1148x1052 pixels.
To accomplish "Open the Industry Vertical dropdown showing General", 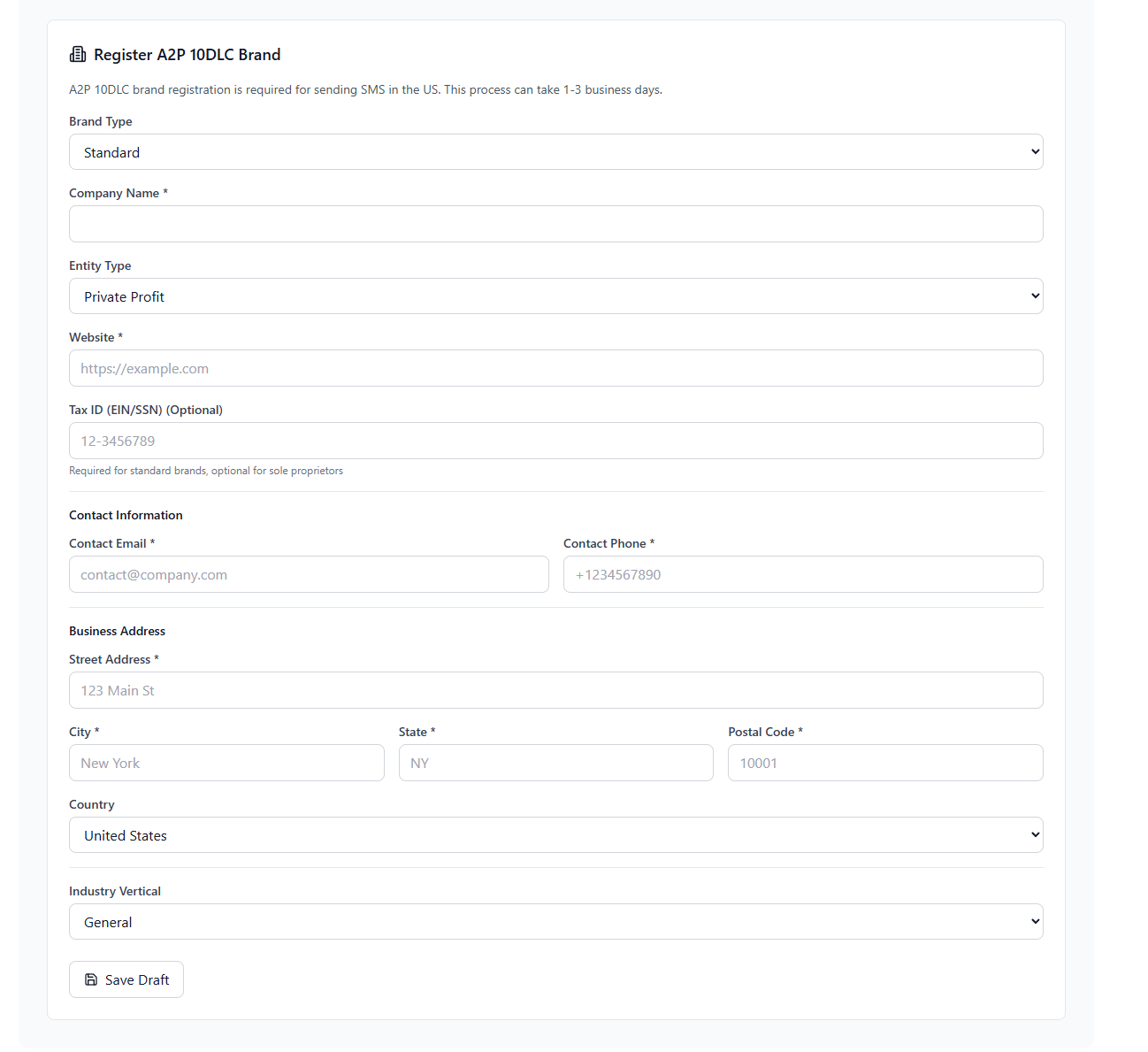I will pos(555,921).
